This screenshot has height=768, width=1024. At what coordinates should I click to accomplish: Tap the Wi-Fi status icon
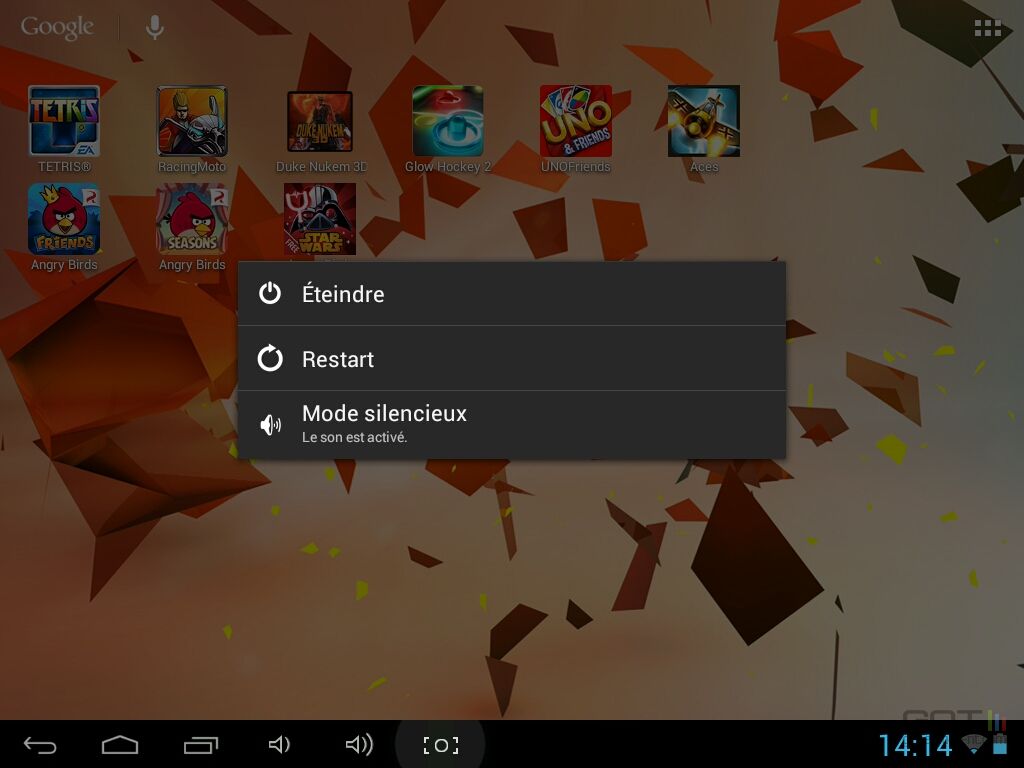[x=973, y=743]
